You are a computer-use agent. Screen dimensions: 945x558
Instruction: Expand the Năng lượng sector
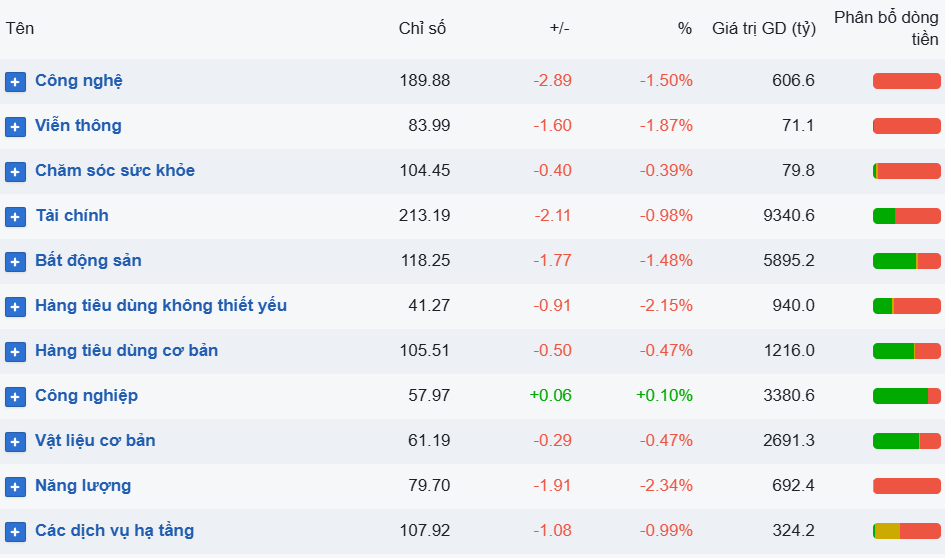15,487
